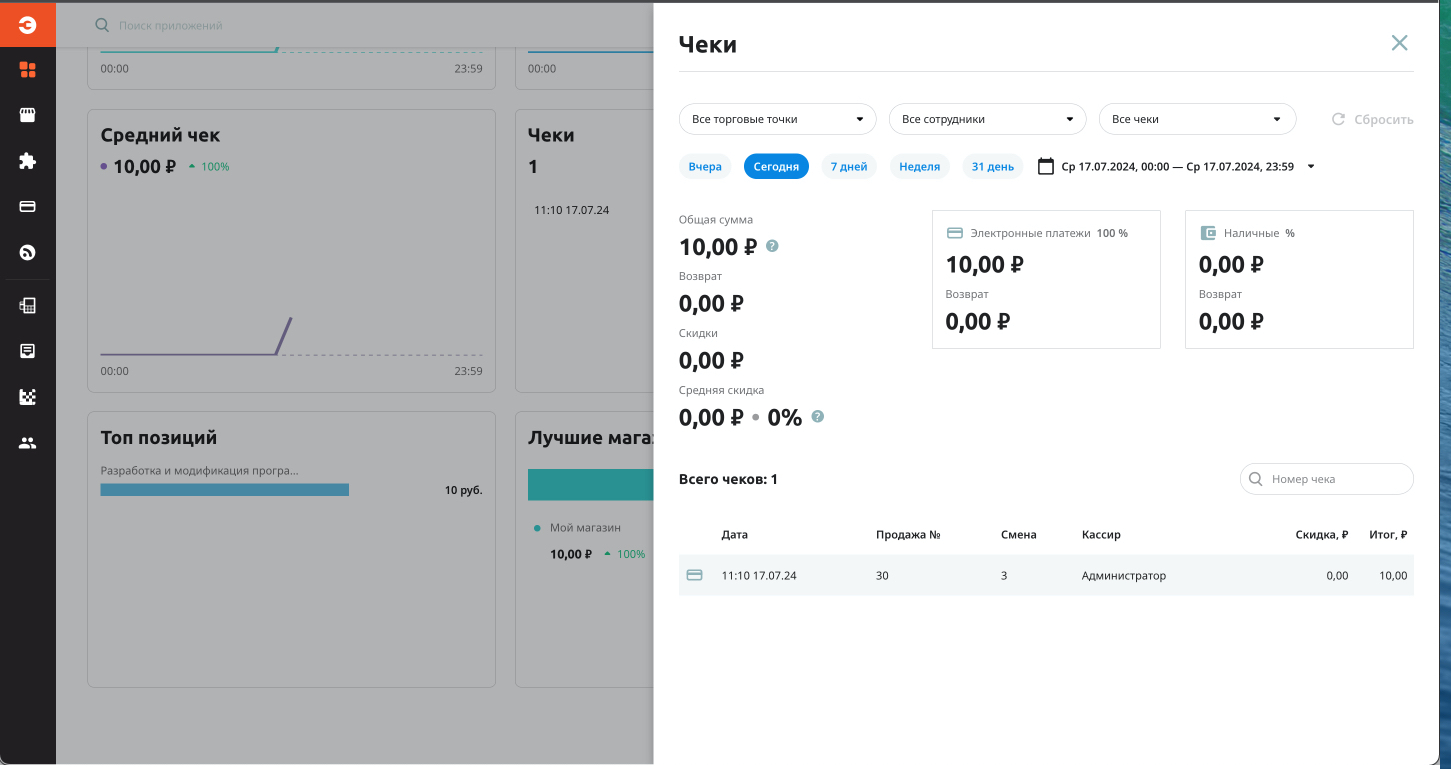This screenshot has width=1451, height=769.
Task: Open the dashboard grid icon in sidebar
Action: pos(28,70)
